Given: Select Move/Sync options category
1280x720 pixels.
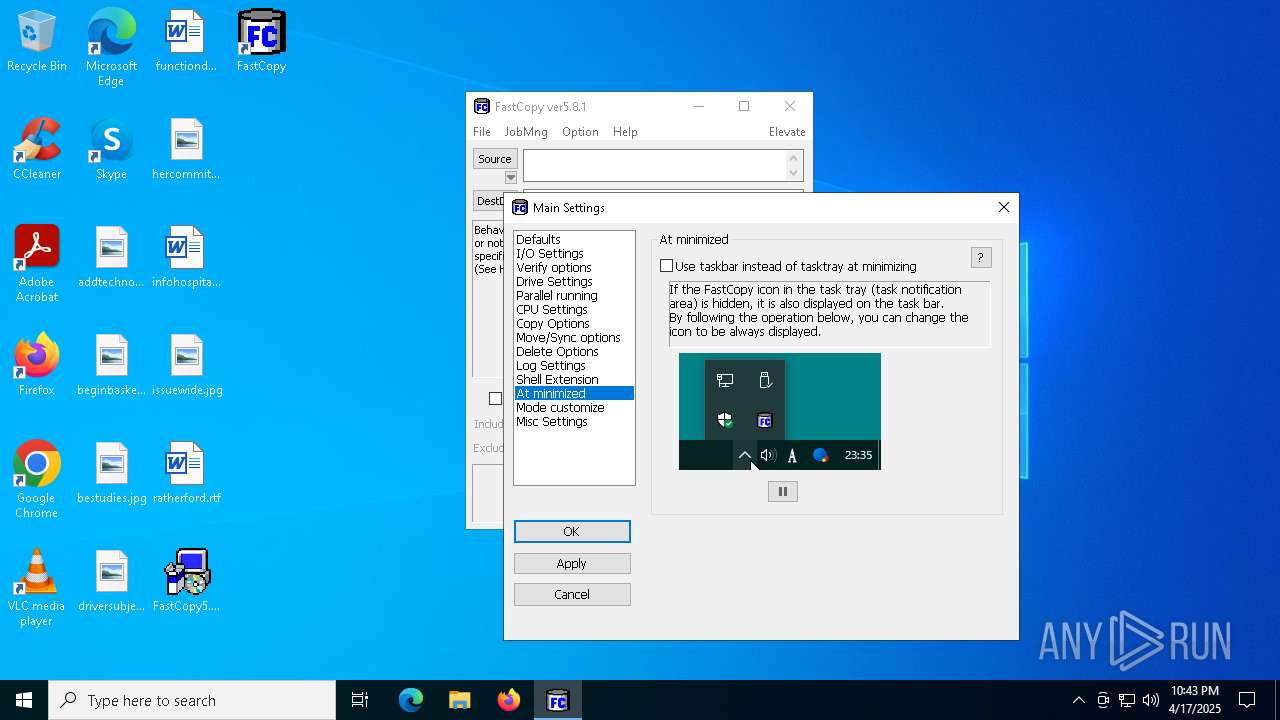Looking at the screenshot, I should [x=574, y=338].
